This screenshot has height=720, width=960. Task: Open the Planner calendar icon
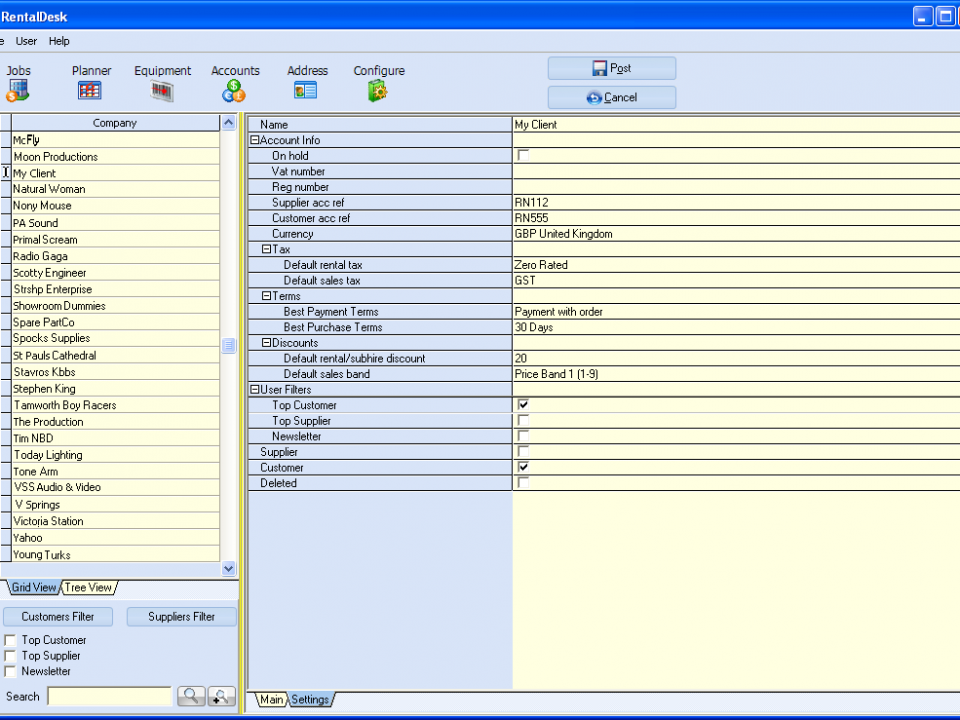(x=90, y=91)
